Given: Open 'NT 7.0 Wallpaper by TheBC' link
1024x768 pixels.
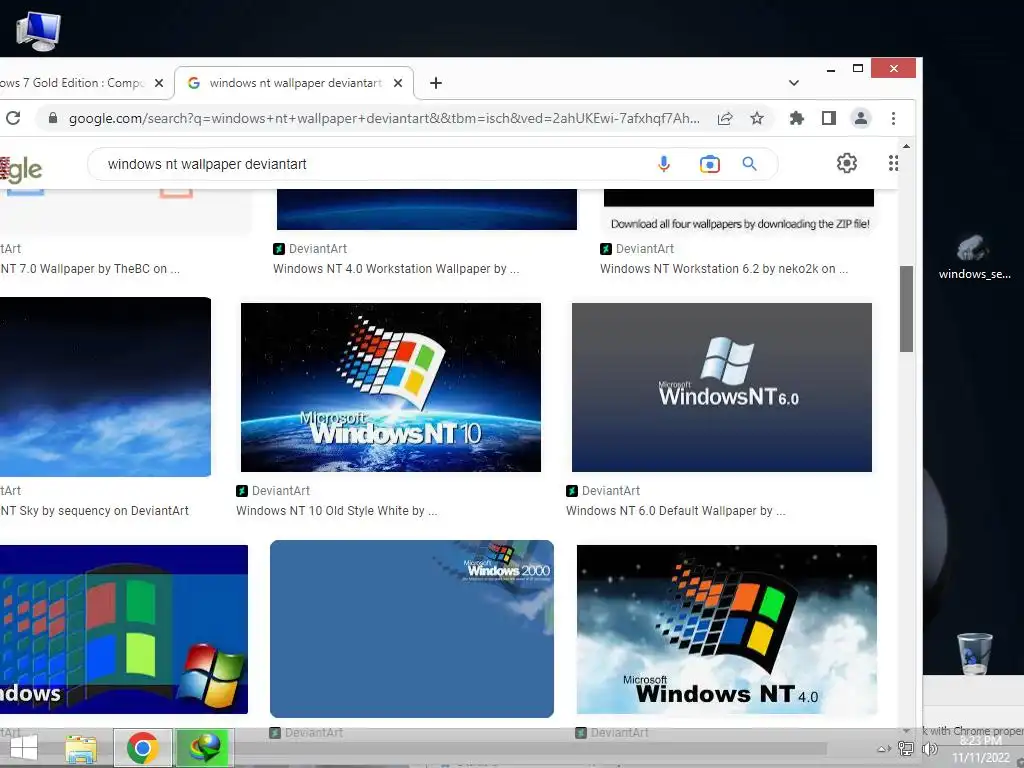Looking at the screenshot, I should point(90,268).
